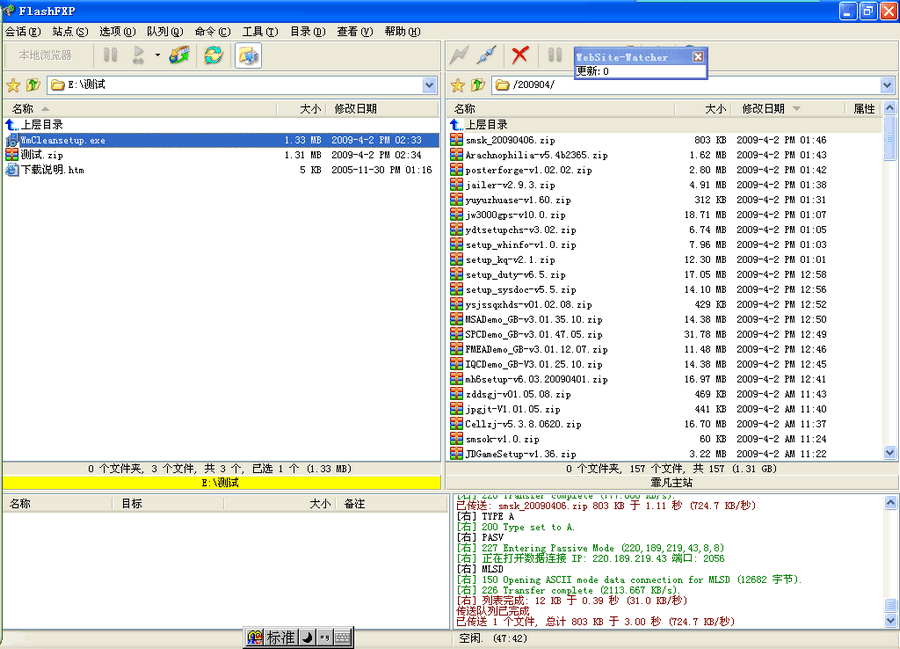Image resolution: width=900 pixels, height=649 pixels.
Task: Click the soft keyboard icon in language bar
Action: (344, 638)
